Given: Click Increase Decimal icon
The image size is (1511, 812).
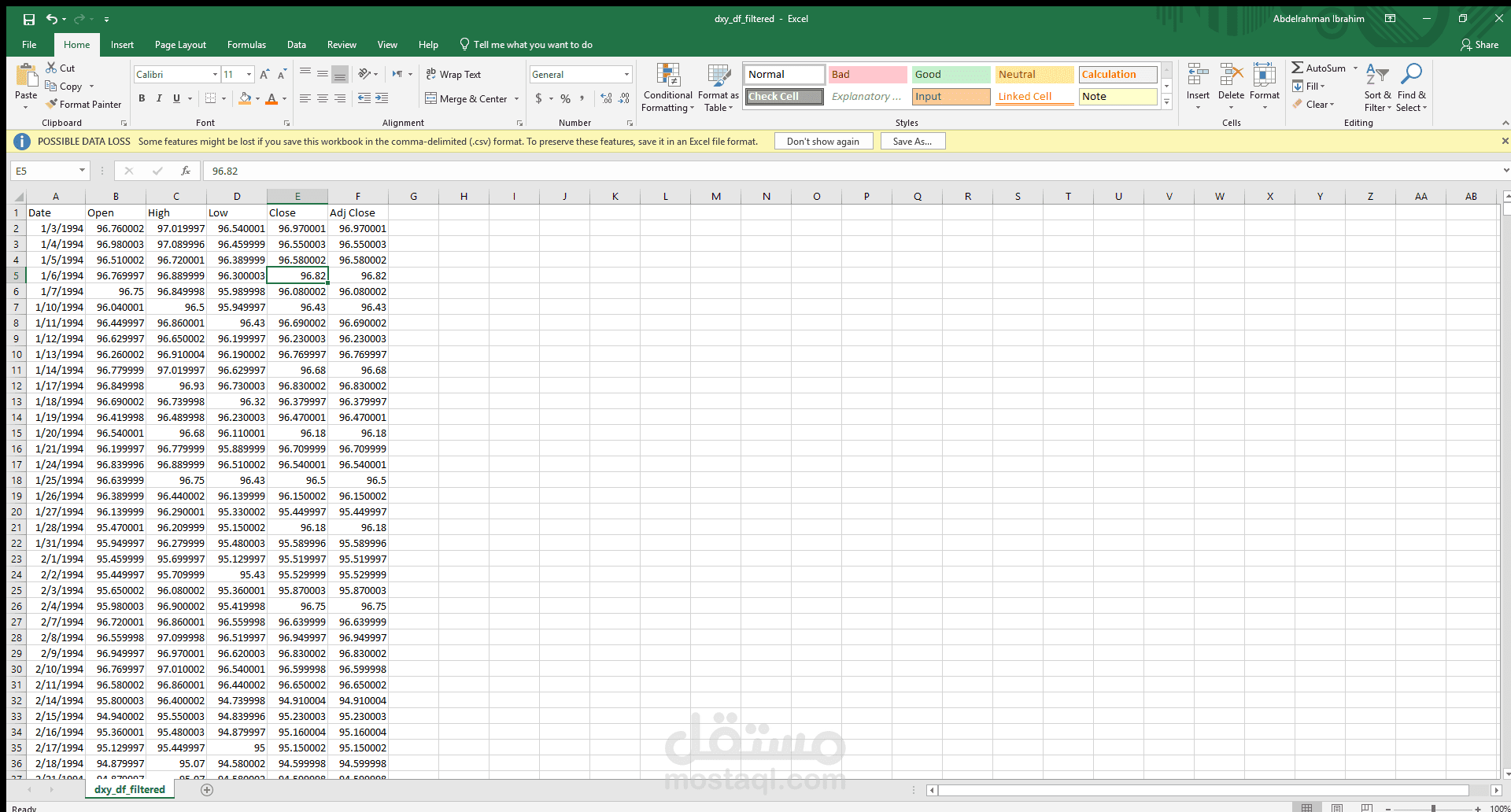Looking at the screenshot, I should pos(606,98).
